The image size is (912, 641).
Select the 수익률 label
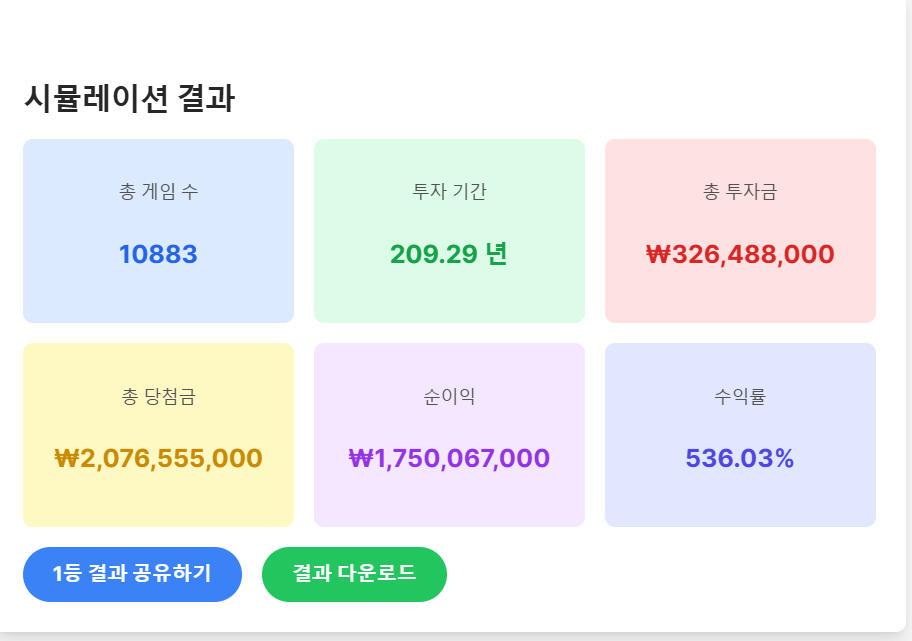click(x=740, y=397)
